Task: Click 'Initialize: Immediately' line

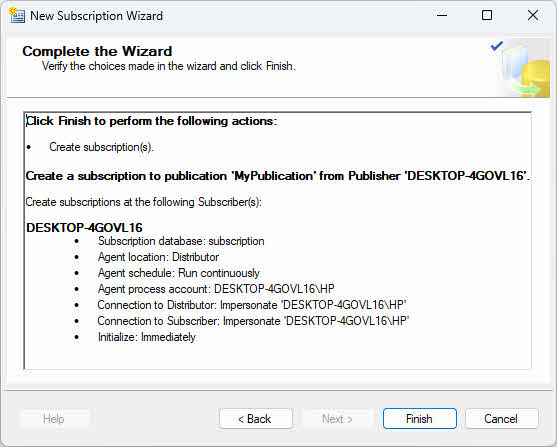Action: point(147,337)
